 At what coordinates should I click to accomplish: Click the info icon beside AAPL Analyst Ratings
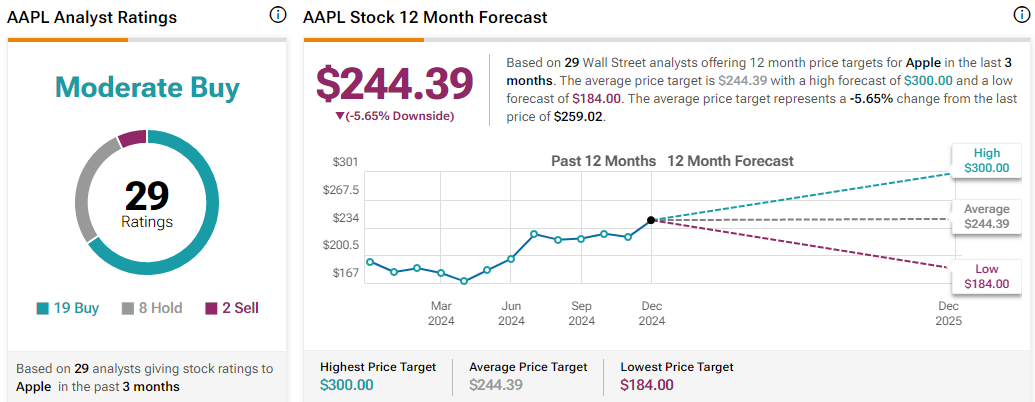[278, 16]
